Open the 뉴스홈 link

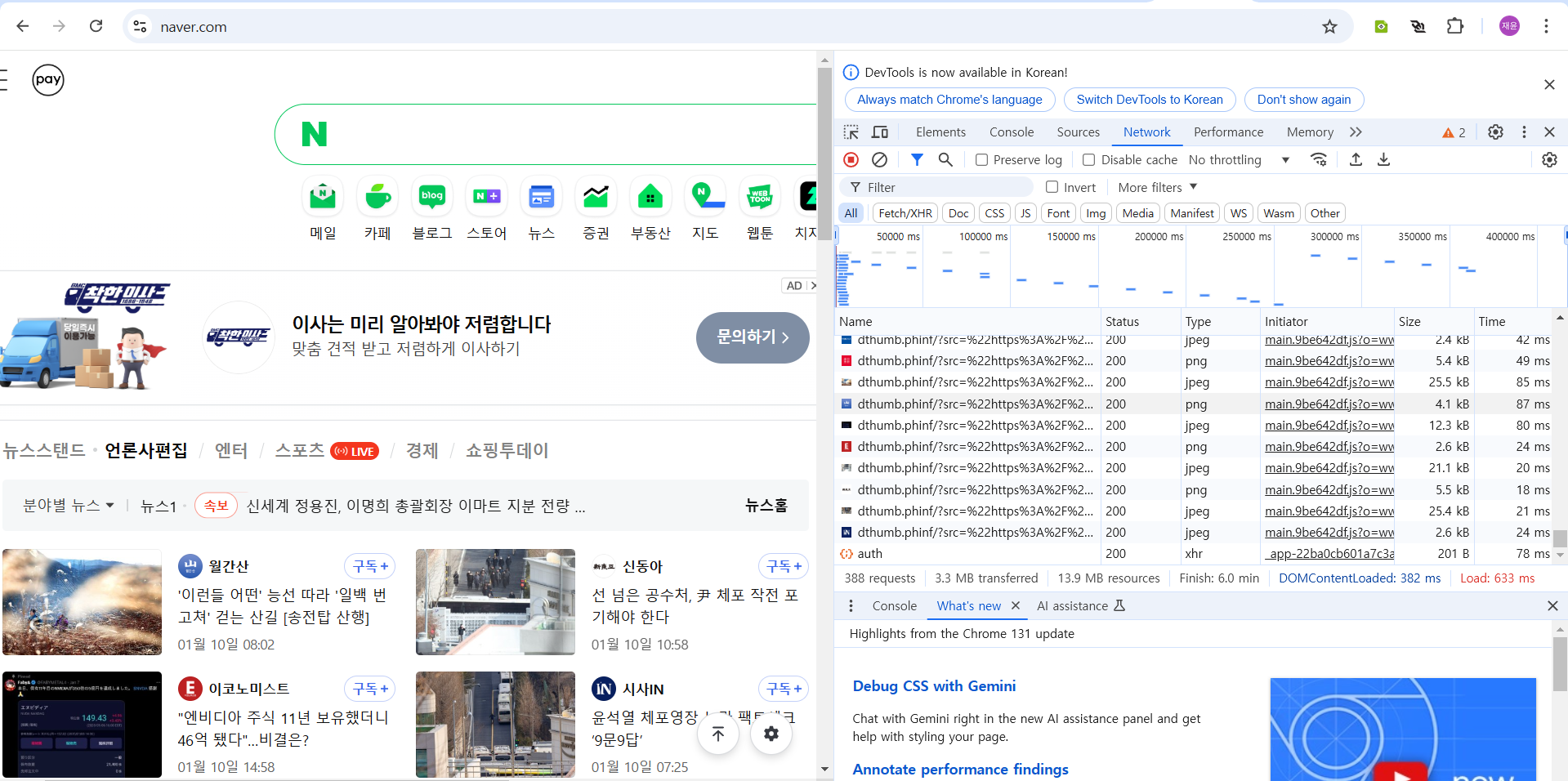(x=766, y=506)
